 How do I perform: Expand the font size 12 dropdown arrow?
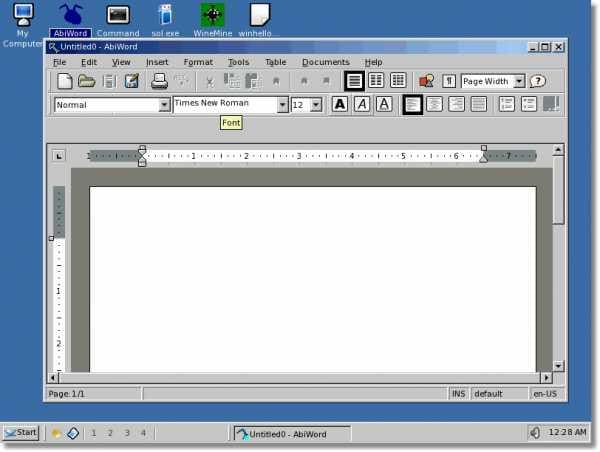(x=316, y=104)
